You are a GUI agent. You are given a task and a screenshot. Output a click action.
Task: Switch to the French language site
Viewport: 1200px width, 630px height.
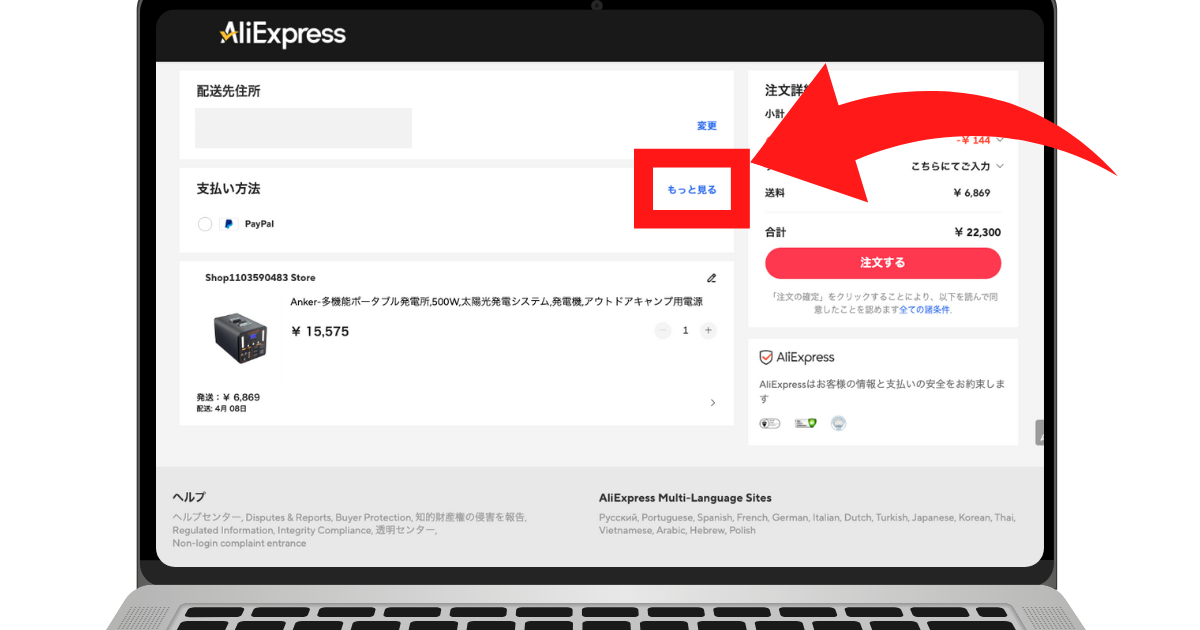coord(752,518)
